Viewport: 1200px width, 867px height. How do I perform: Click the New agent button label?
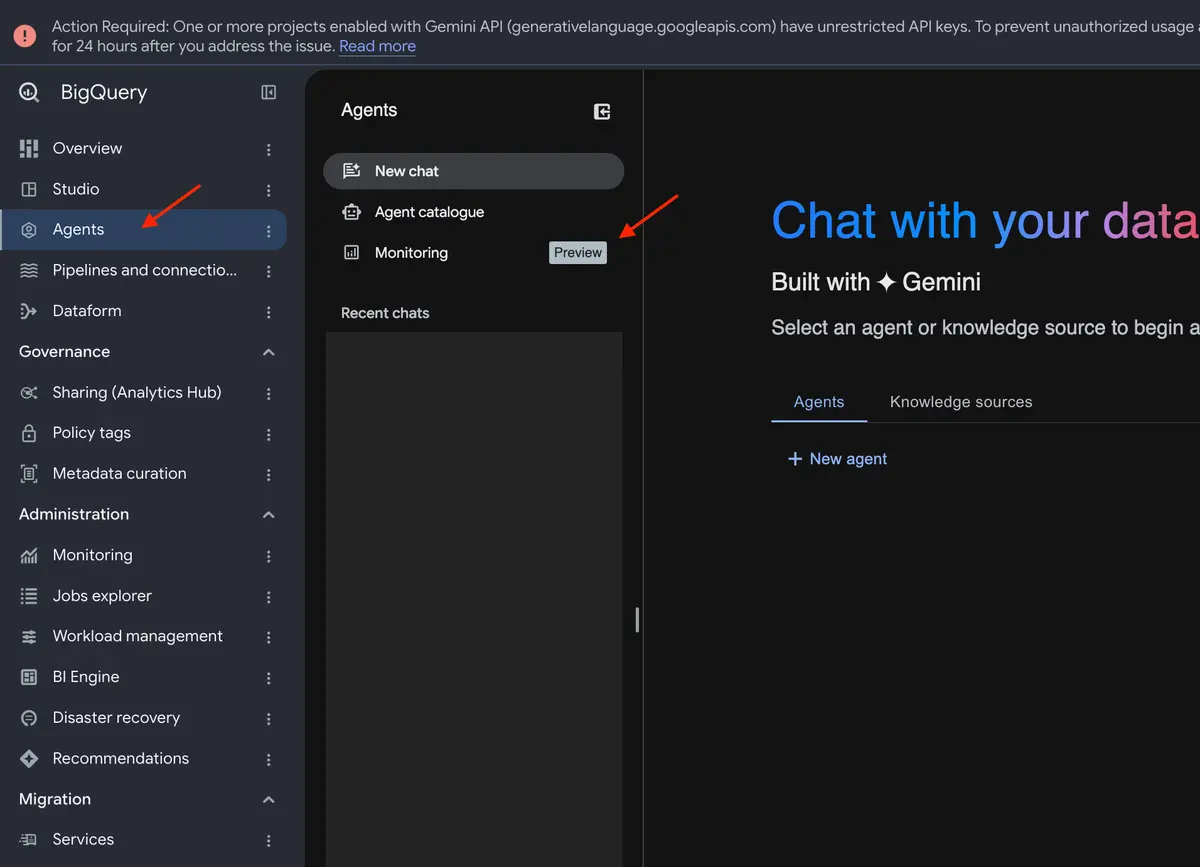(849, 459)
